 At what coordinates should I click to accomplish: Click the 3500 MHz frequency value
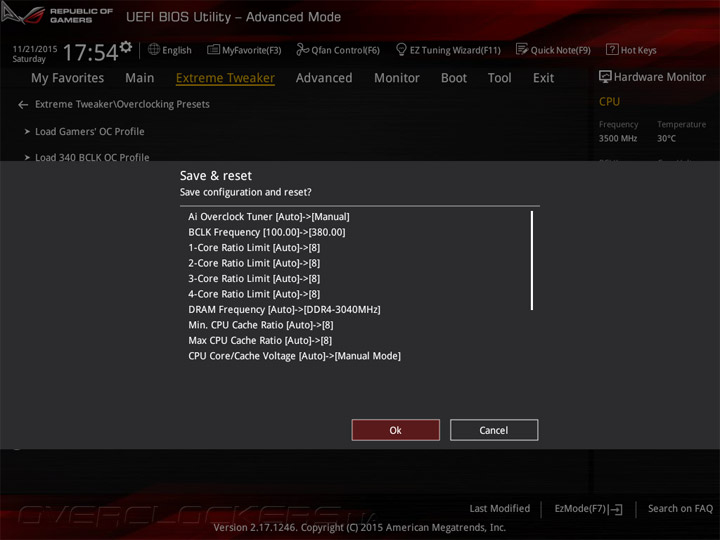pyautogui.click(x=618, y=138)
